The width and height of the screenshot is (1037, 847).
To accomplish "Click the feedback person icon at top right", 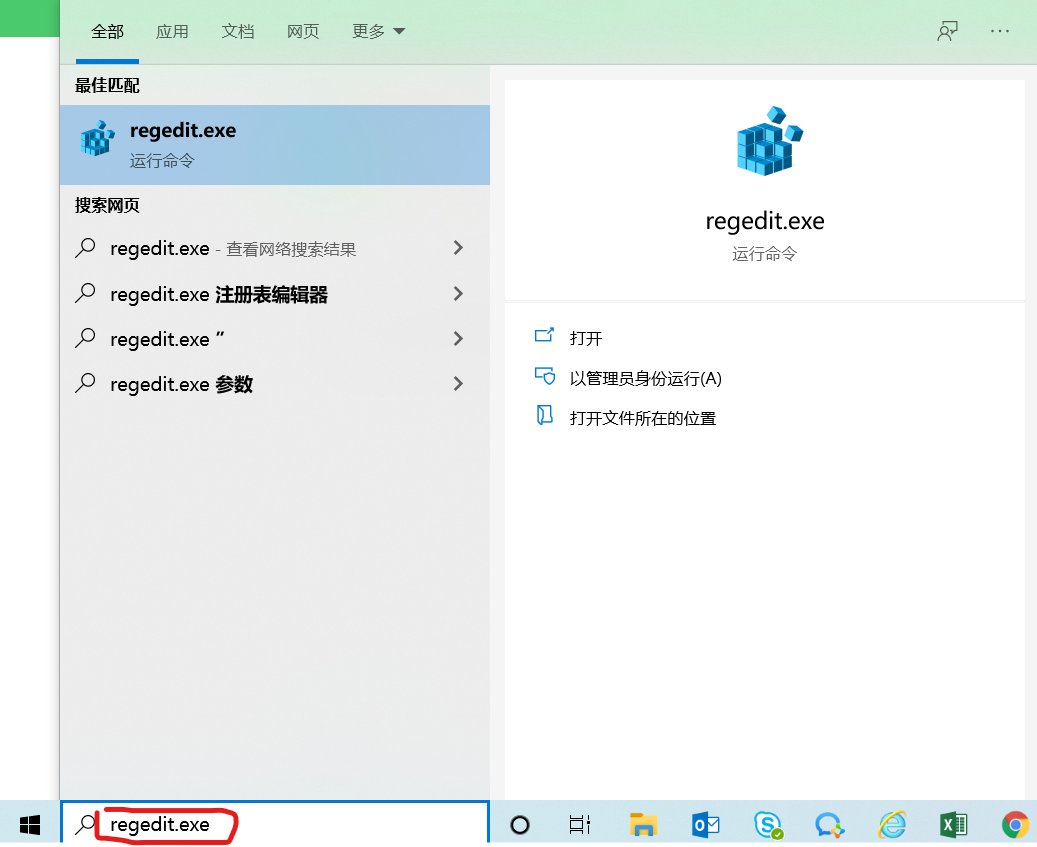I will pos(946,31).
